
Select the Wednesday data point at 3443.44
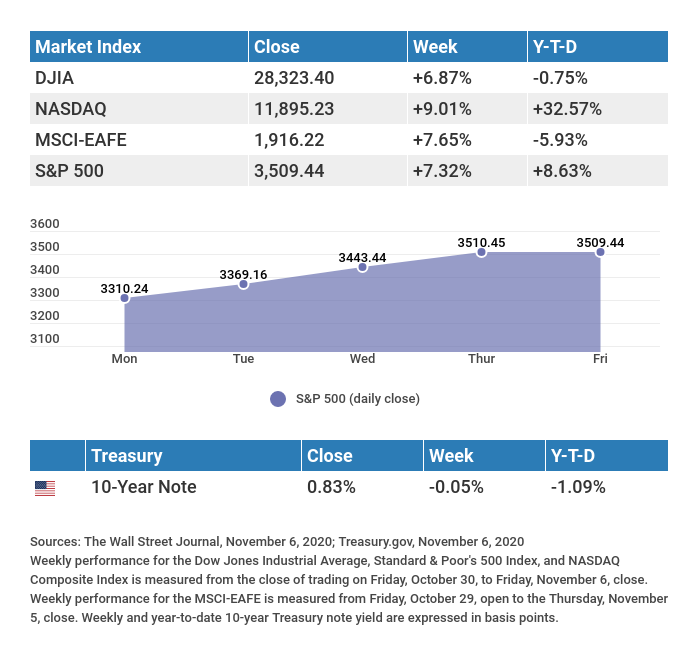tap(362, 267)
